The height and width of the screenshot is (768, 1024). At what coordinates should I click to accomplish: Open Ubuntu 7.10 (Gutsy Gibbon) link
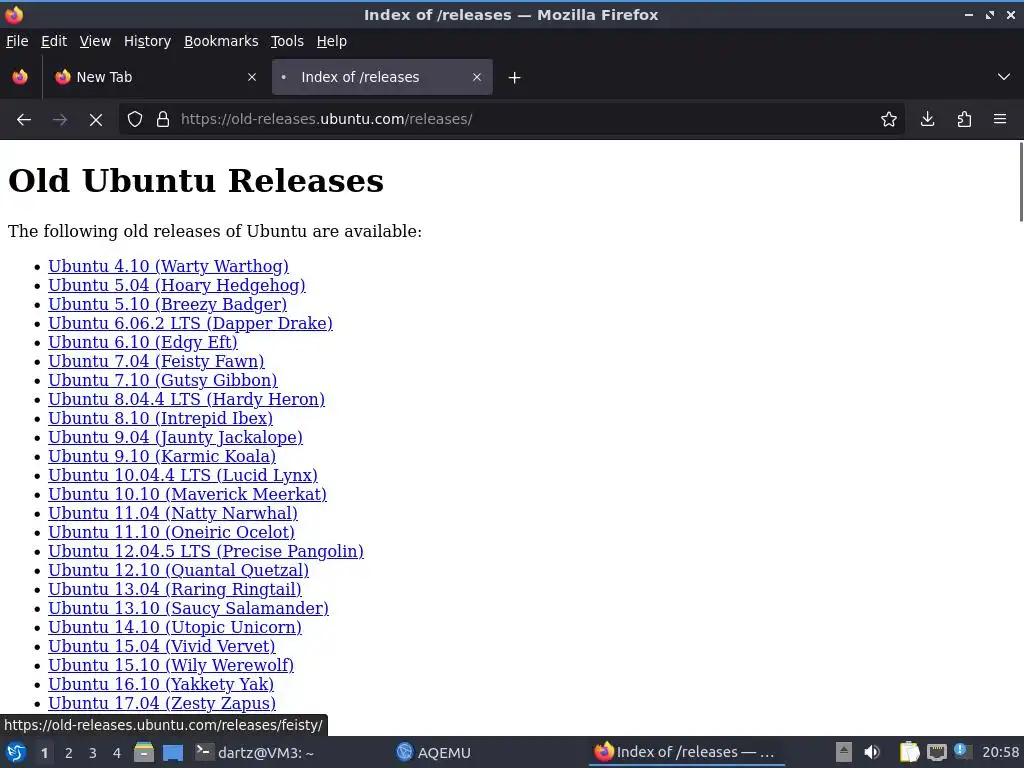pos(163,380)
